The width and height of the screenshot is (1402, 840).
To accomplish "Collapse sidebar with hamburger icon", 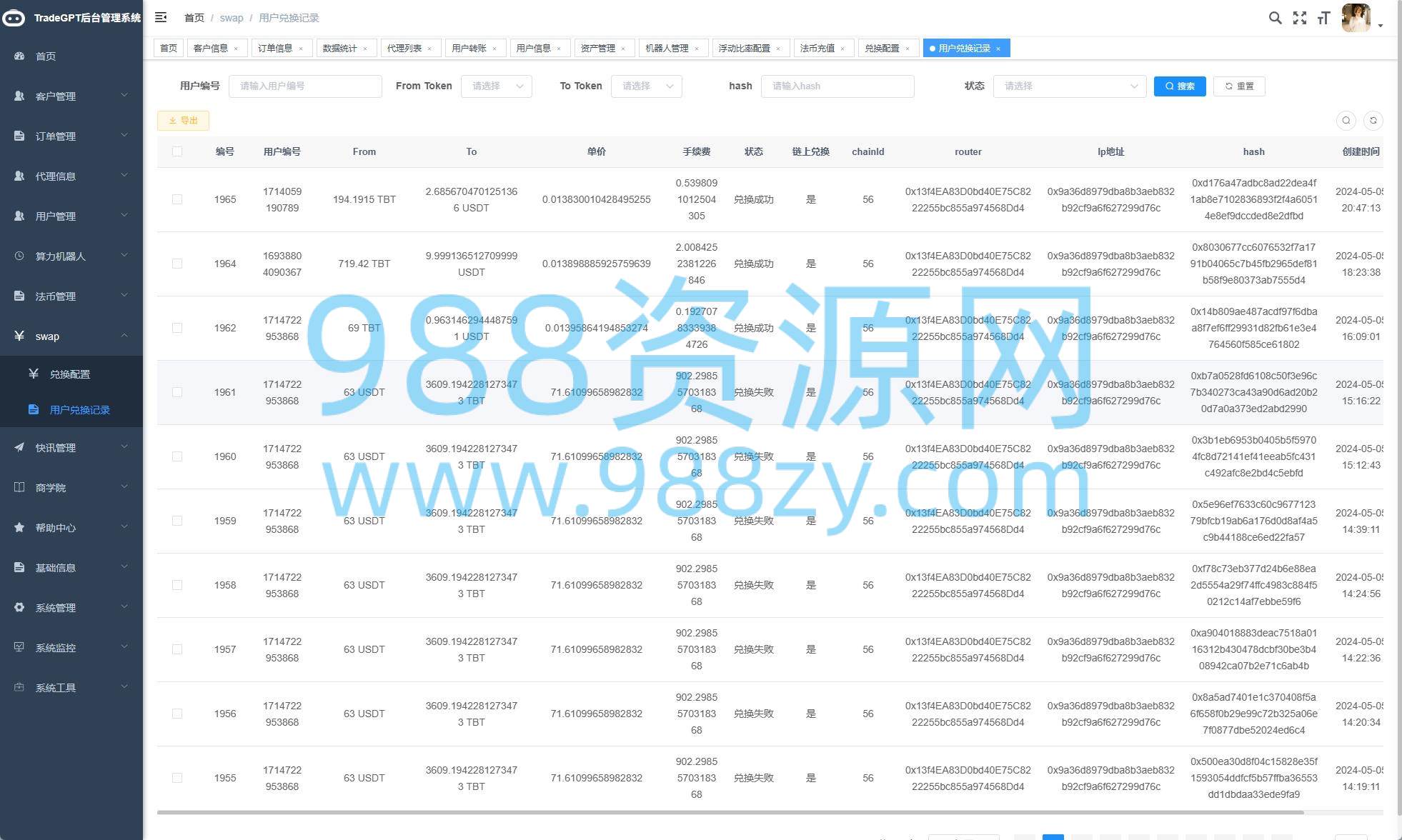I will click(161, 17).
